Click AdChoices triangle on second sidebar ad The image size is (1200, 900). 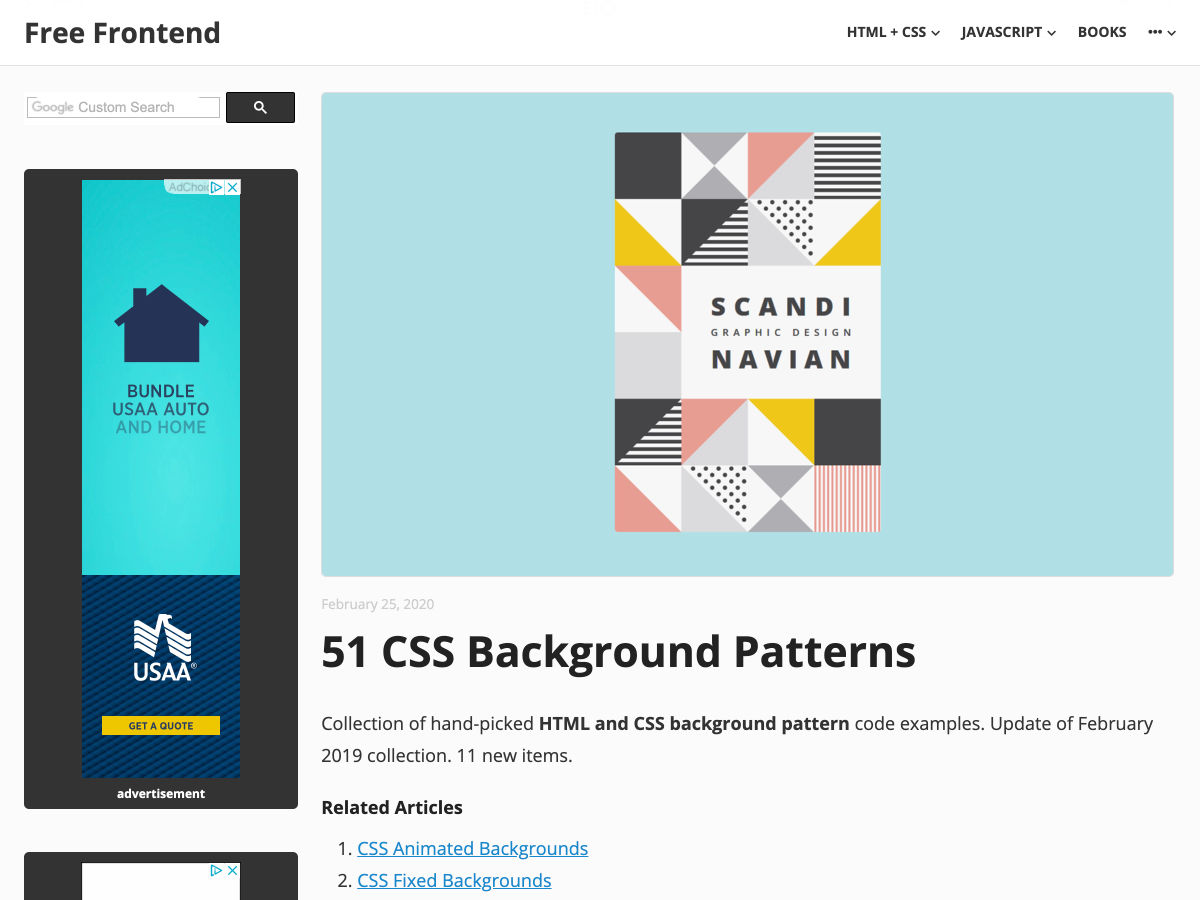coord(216,870)
